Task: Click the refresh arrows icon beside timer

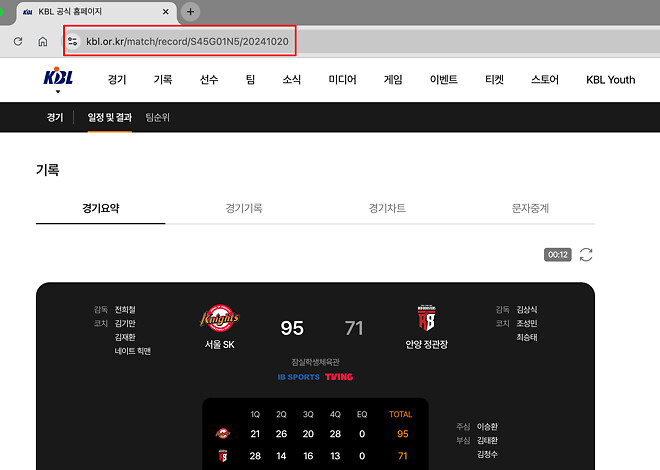Action: (x=586, y=255)
